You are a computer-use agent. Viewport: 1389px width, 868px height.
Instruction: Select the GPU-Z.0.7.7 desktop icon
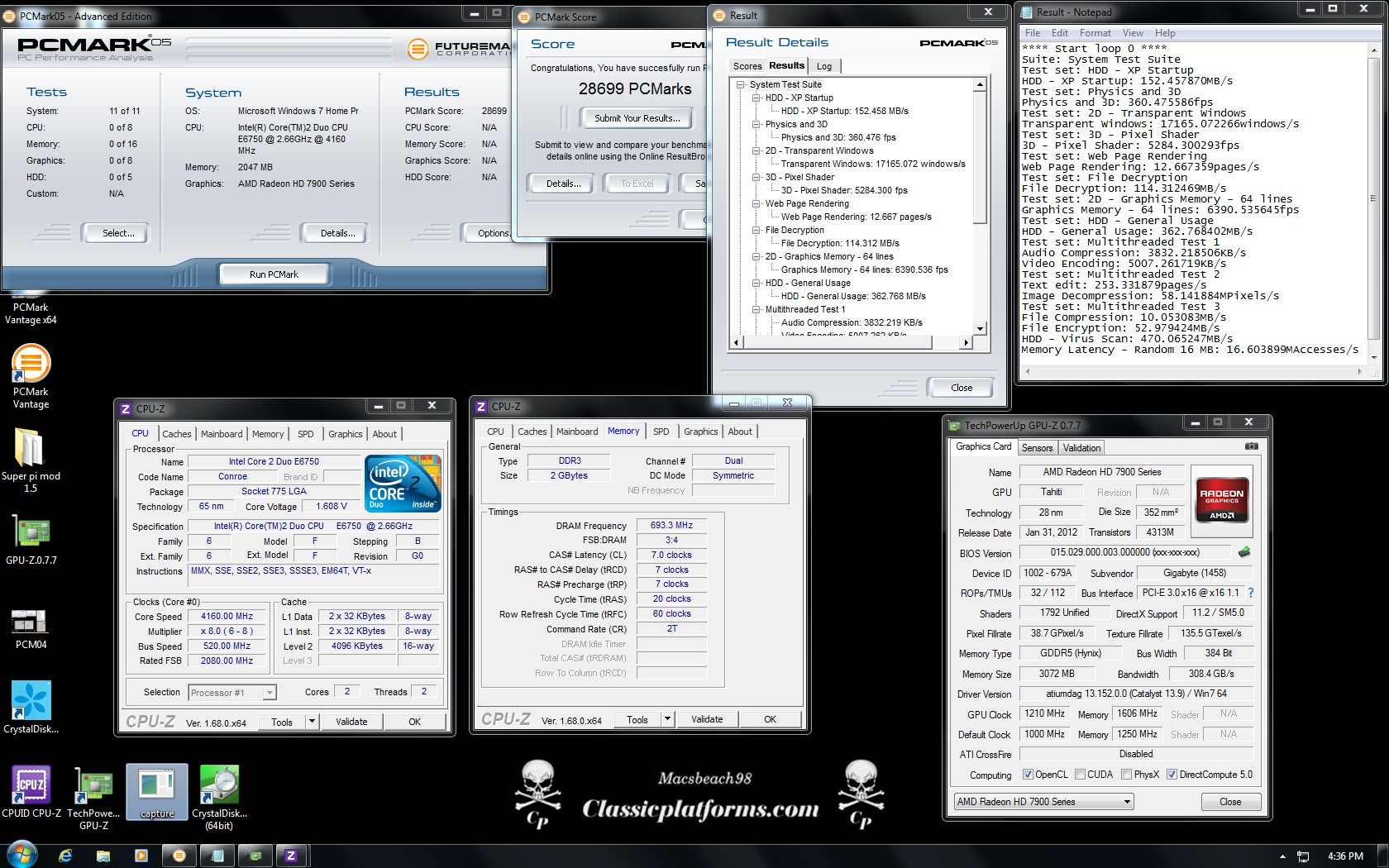click(31, 539)
